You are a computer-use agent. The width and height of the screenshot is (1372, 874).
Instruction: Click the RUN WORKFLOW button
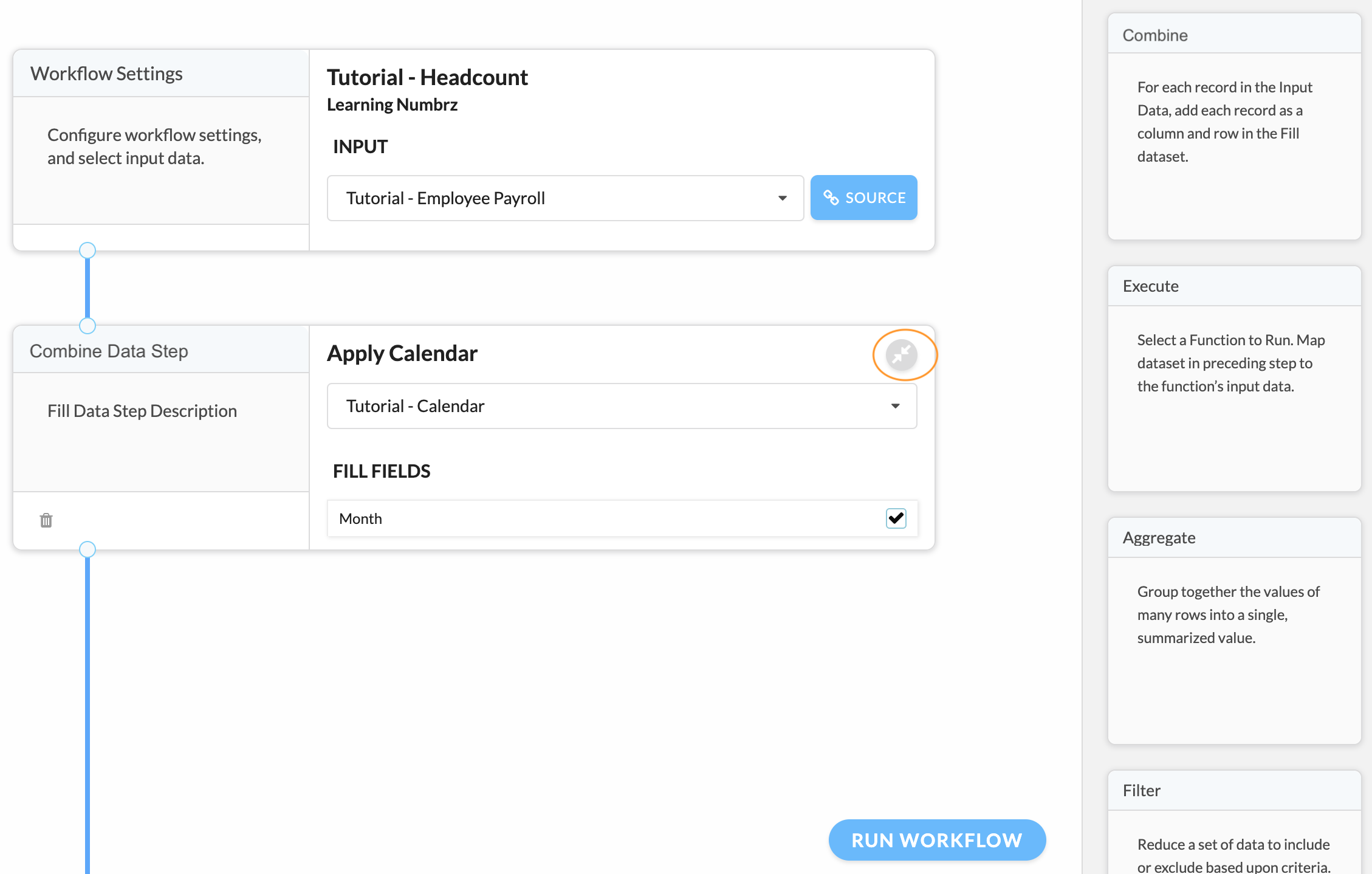[937, 840]
